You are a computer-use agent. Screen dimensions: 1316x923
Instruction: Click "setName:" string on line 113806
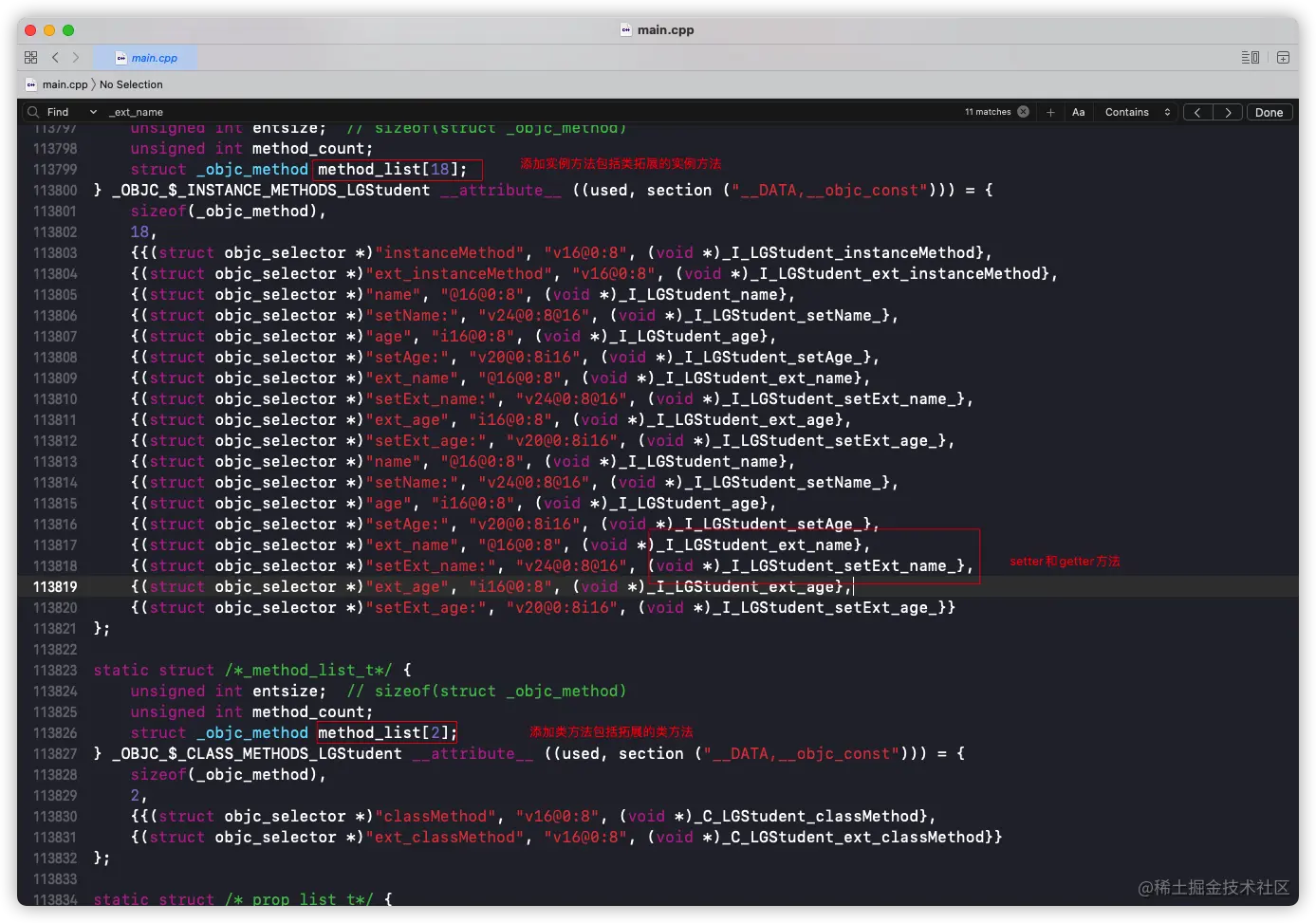(413, 316)
